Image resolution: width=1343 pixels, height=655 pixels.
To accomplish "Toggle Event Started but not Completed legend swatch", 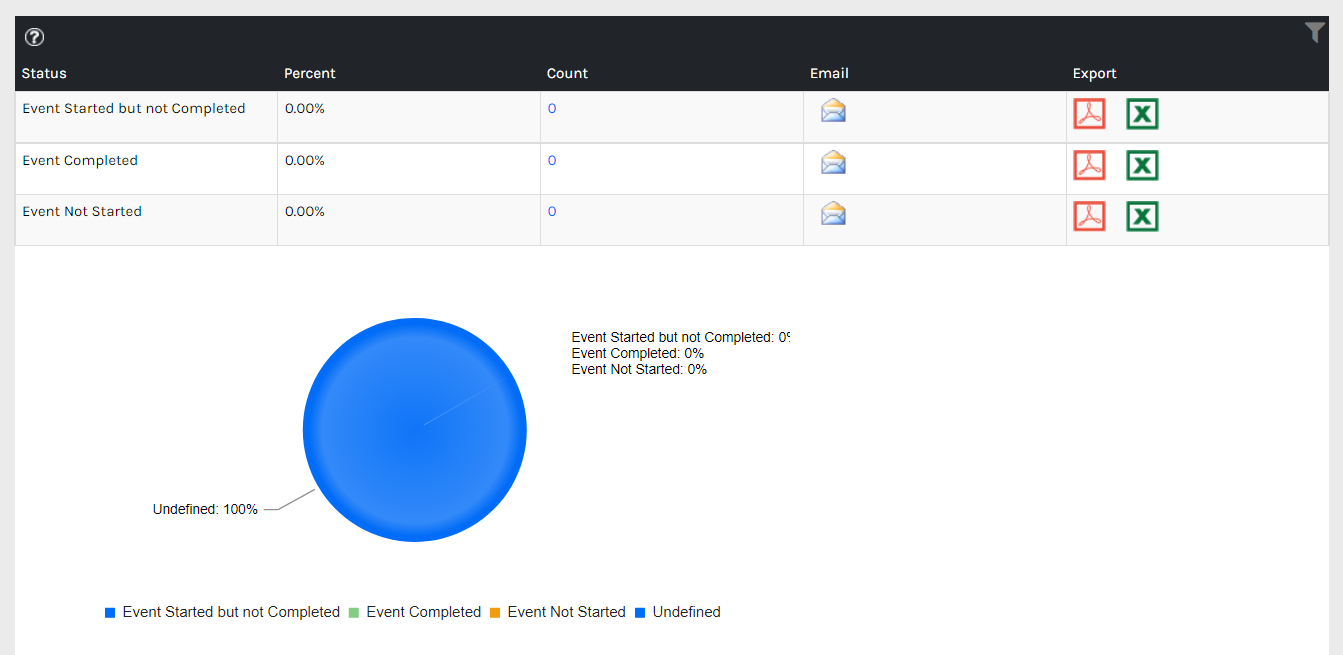I will pos(110,612).
